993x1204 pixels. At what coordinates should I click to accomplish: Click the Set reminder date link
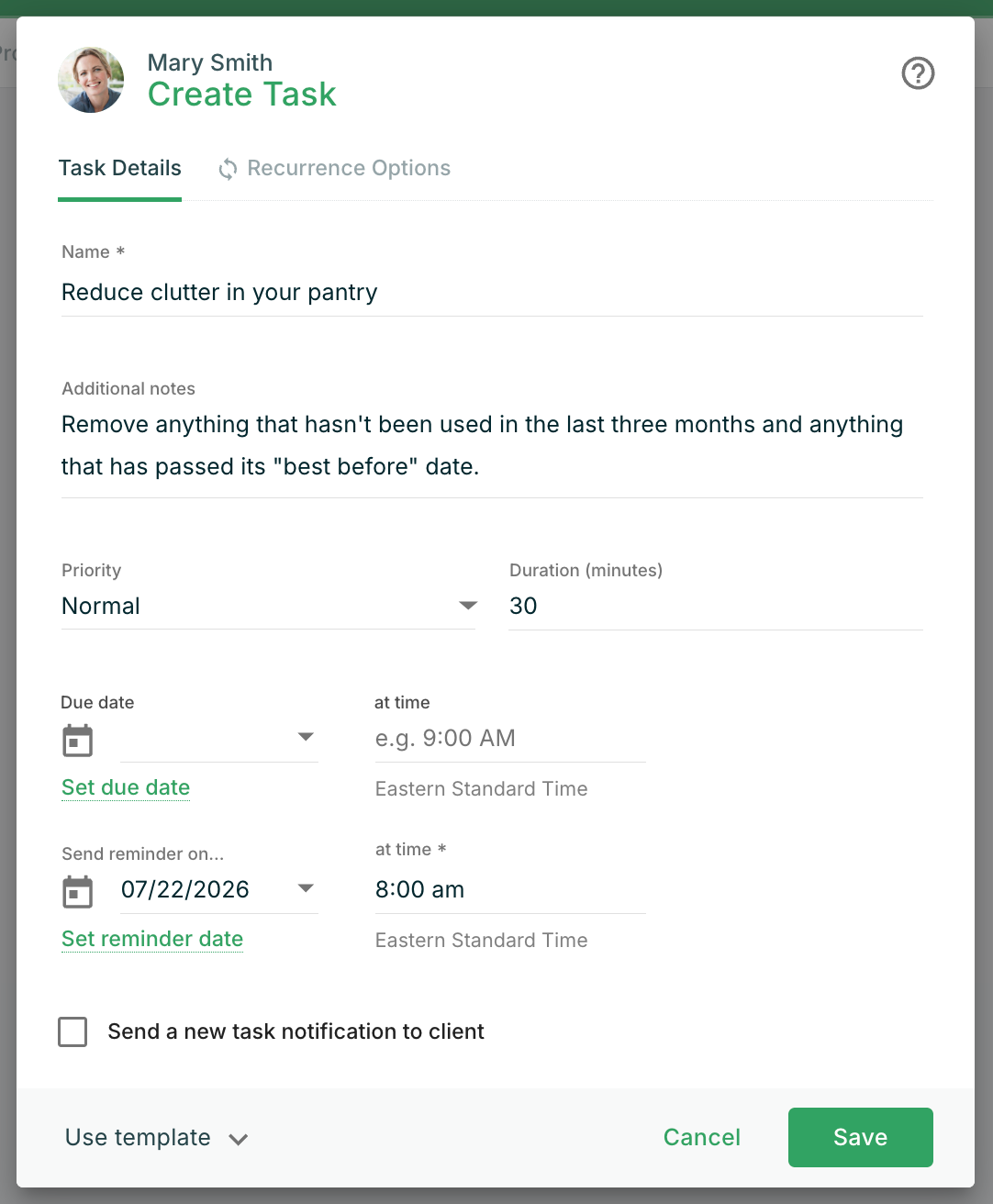152,939
